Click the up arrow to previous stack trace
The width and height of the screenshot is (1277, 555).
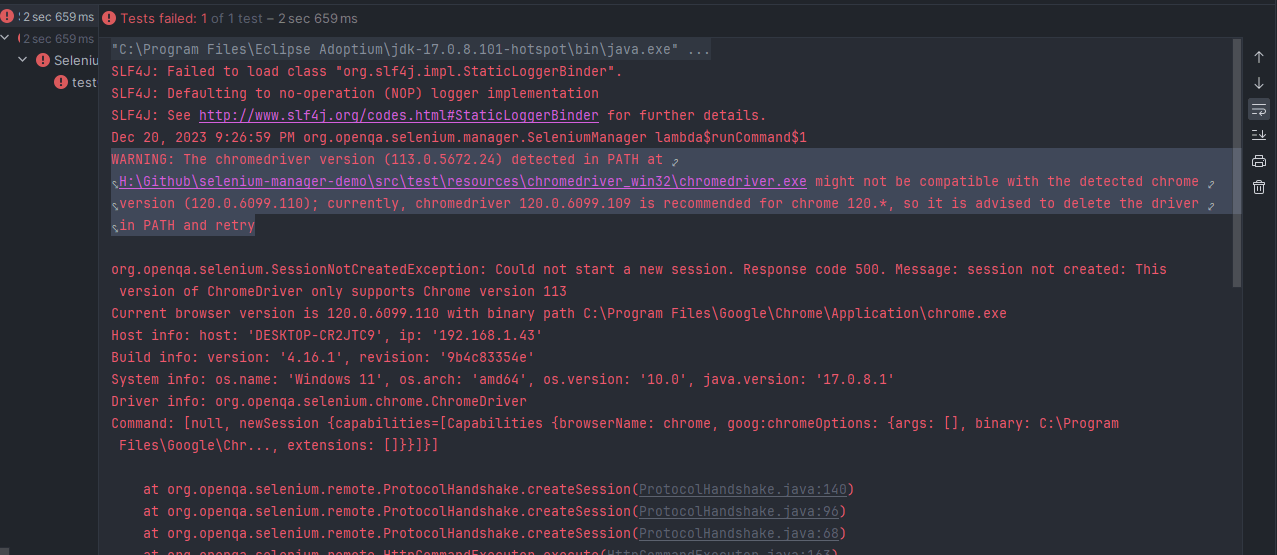click(1259, 57)
